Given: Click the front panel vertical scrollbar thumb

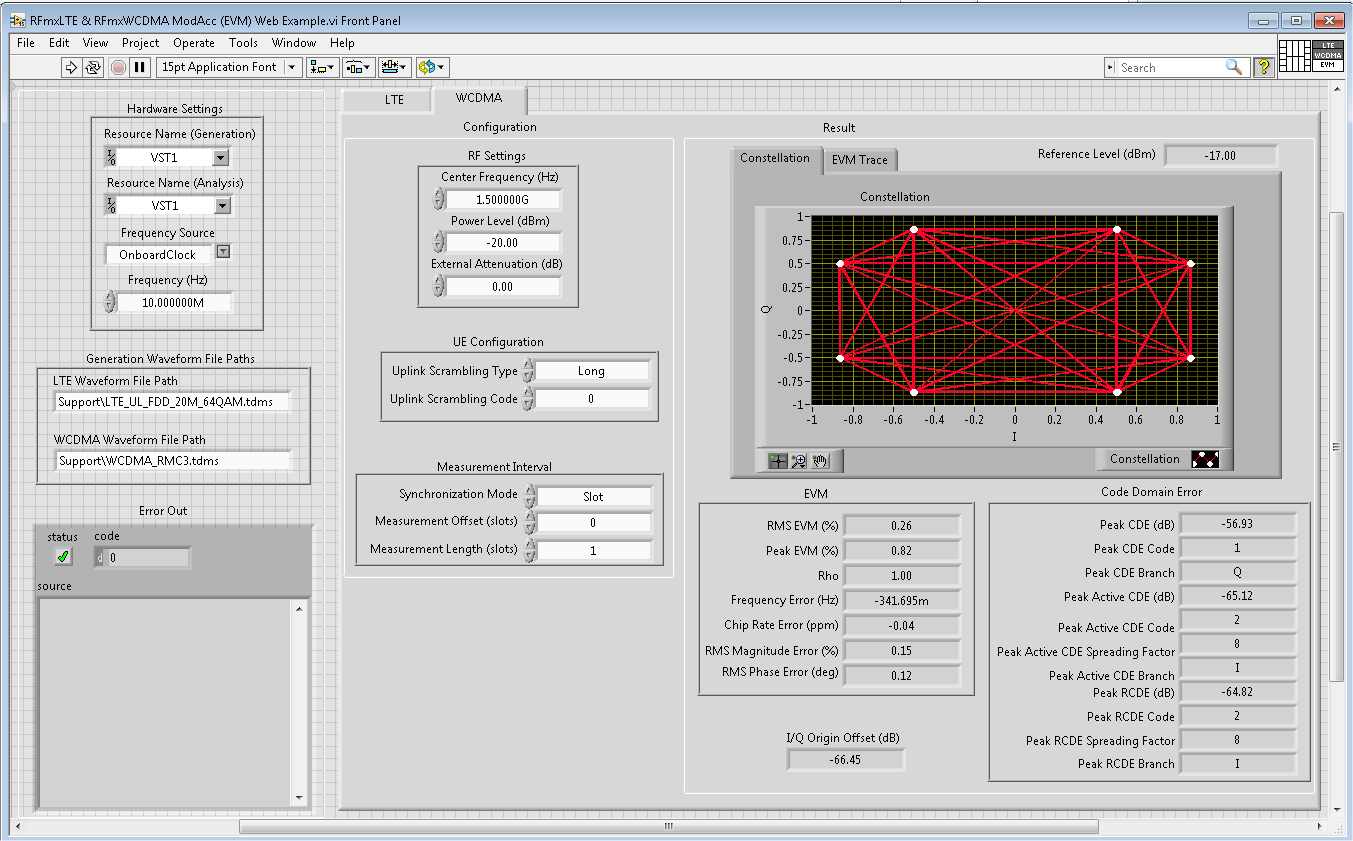Looking at the screenshot, I should coord(1337,448).
